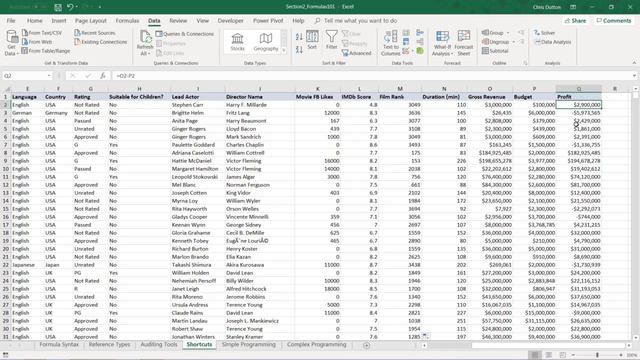Open the Get Data menu
Screen dimensions: 640x360
click(x=12, y=43)
